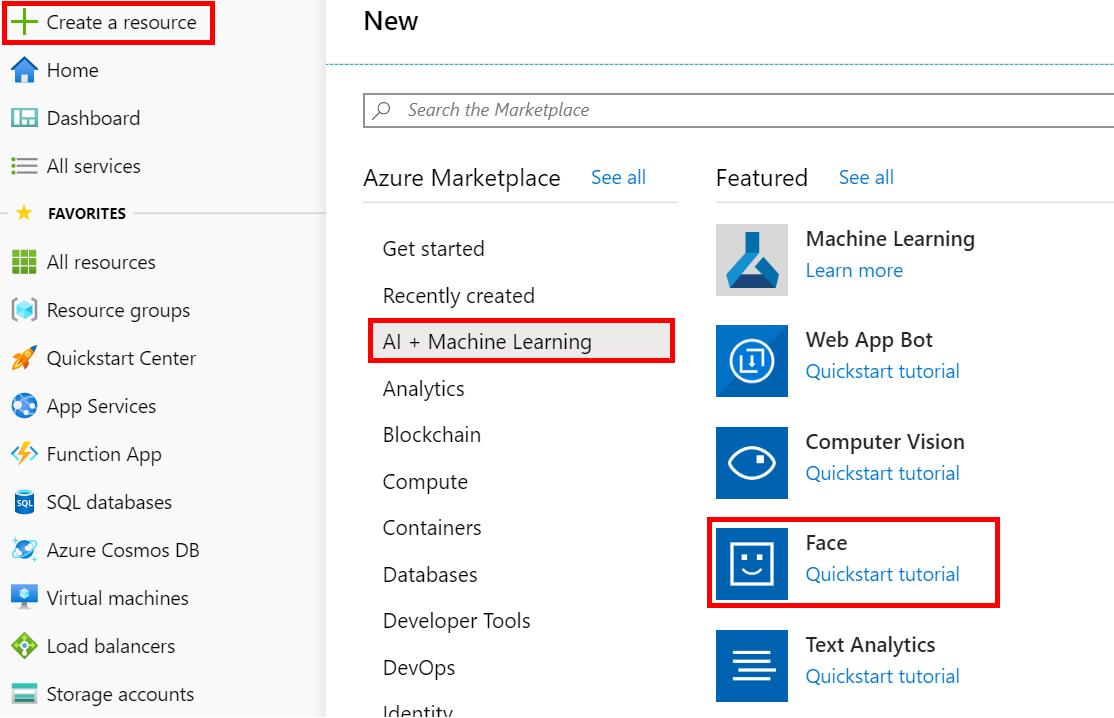Click the Favorites star icon
Image resolution: width=1114 pixels, height=718 pixels.
[x=24, y=213]
